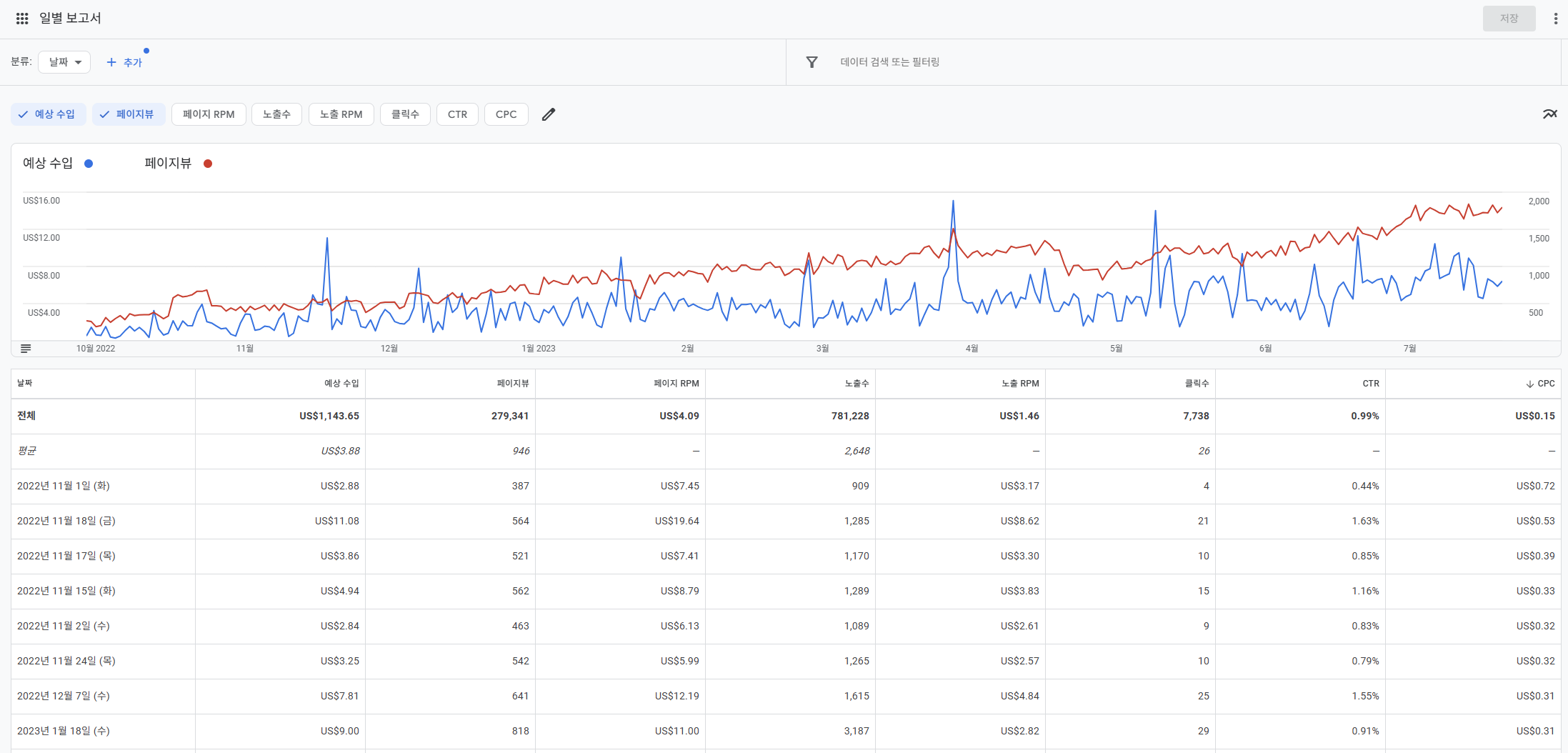Screen dimensions: 1568x753
Task: Sort table by 예상 수입 column header
Action: 341,384
